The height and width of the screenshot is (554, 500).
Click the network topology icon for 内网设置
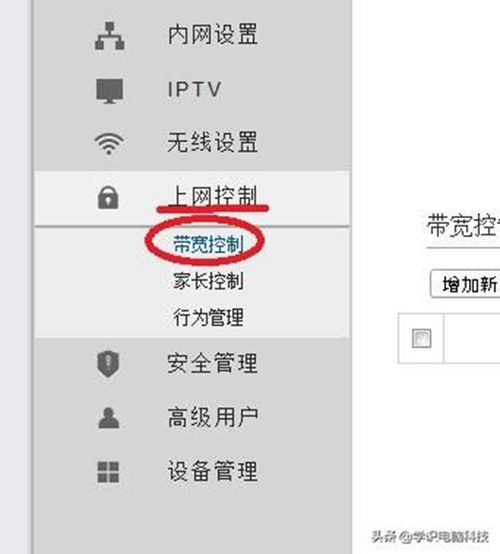110,36
